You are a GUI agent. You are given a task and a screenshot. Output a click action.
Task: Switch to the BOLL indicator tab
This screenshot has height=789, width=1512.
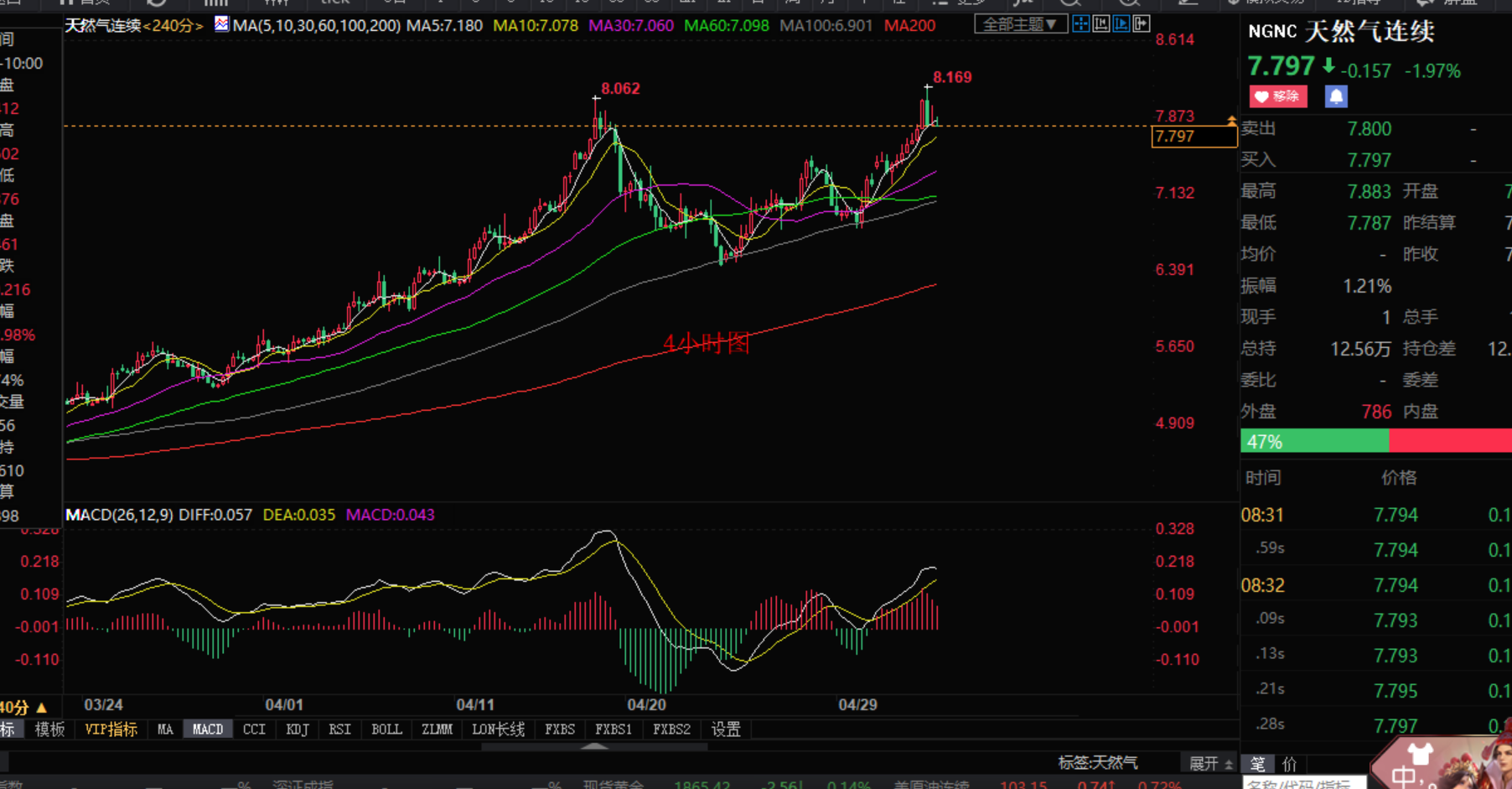(x=386, y=729)
